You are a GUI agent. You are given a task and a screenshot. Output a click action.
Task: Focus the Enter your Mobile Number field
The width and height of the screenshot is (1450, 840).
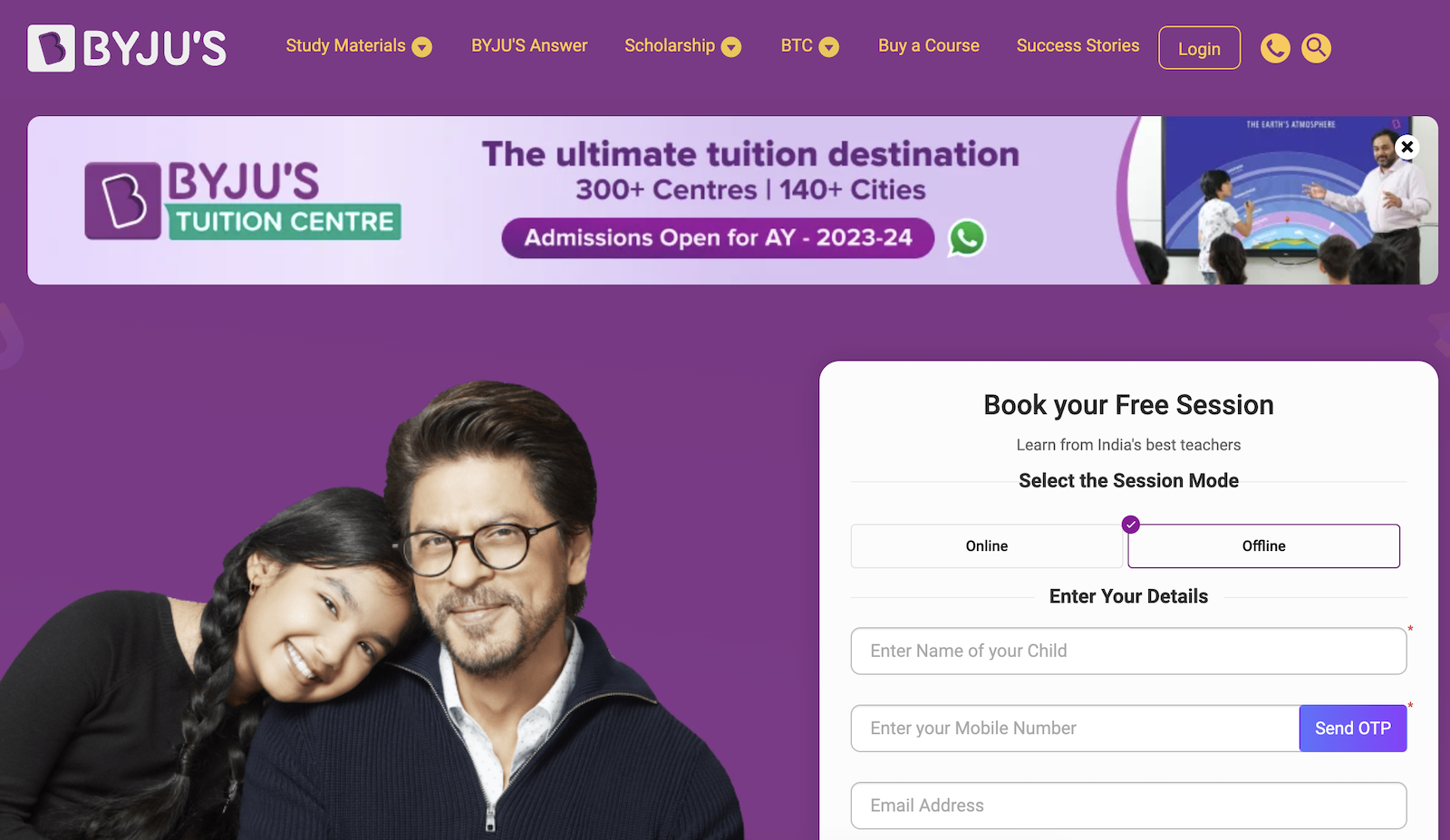click(1075, 729)
